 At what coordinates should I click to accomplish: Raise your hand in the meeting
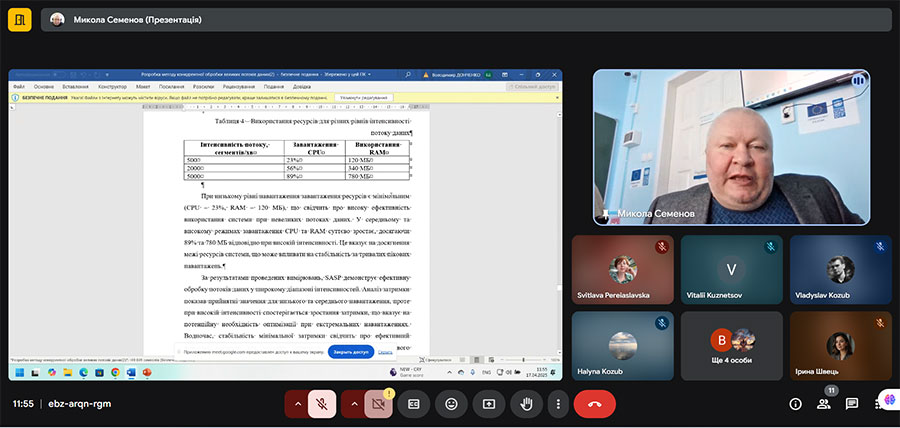point(524,404)
